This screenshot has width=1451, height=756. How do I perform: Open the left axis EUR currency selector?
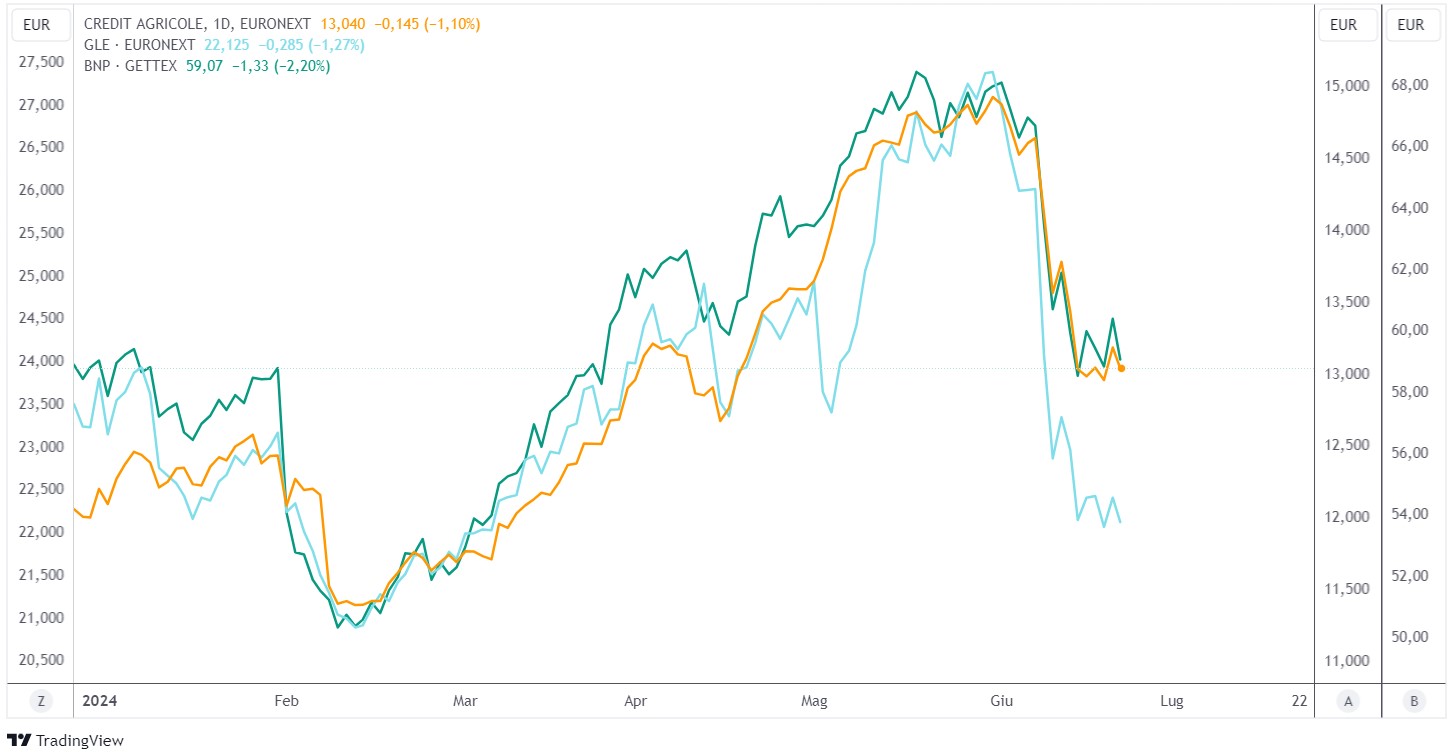click(x=41, y=25)
